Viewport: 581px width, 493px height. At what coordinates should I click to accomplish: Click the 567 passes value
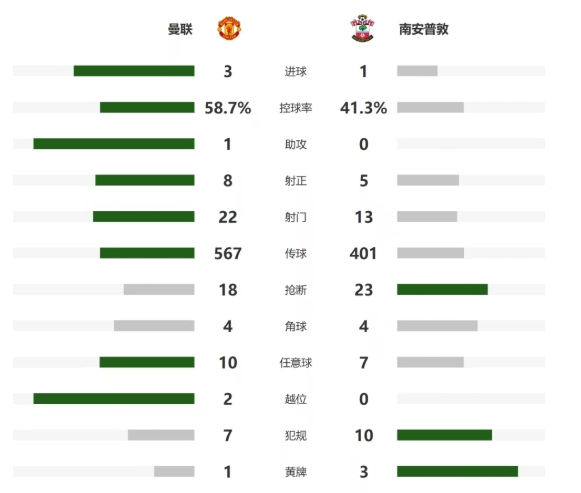tap(228, 253)
